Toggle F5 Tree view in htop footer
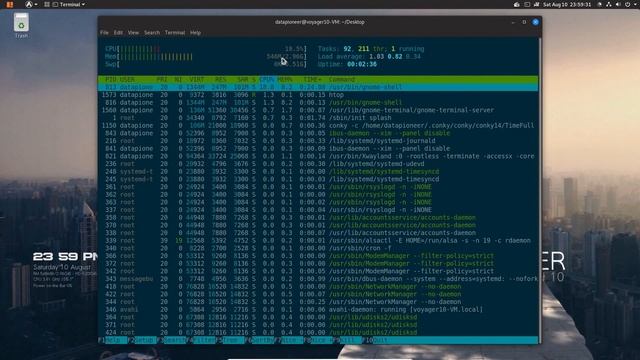 coord(231,340)
